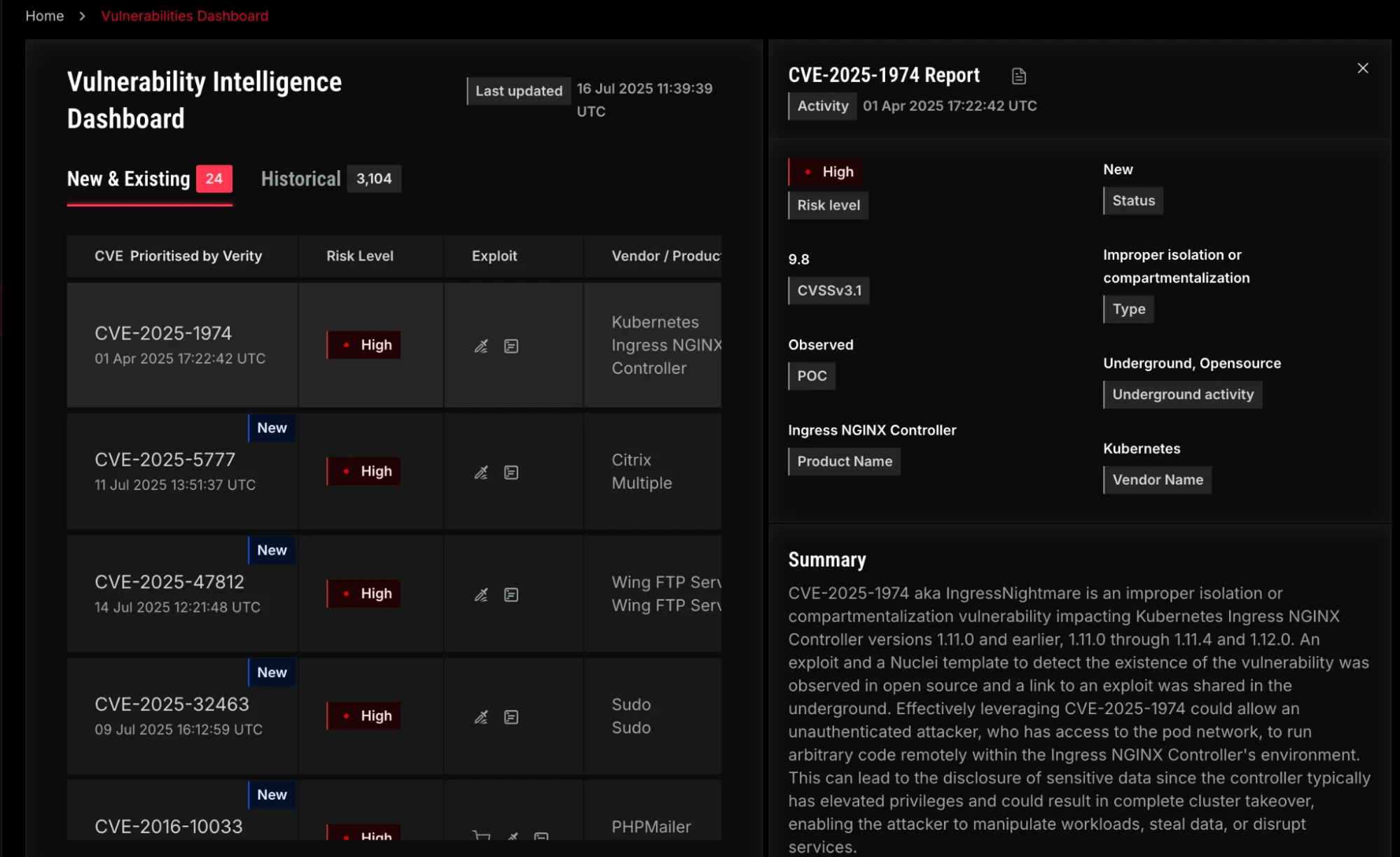Click the Status label in report panel
The image size is (1400, 857).
pos(1134,200)
